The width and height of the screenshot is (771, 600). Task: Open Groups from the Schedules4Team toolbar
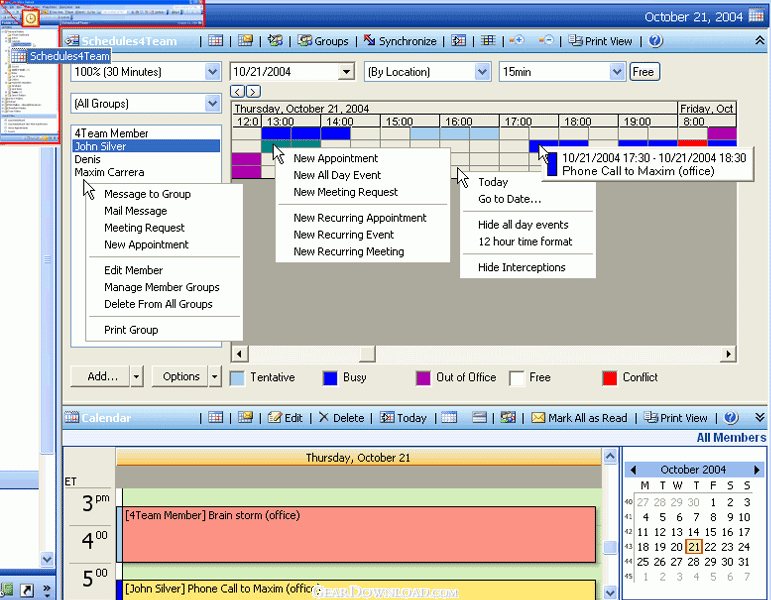323,41
